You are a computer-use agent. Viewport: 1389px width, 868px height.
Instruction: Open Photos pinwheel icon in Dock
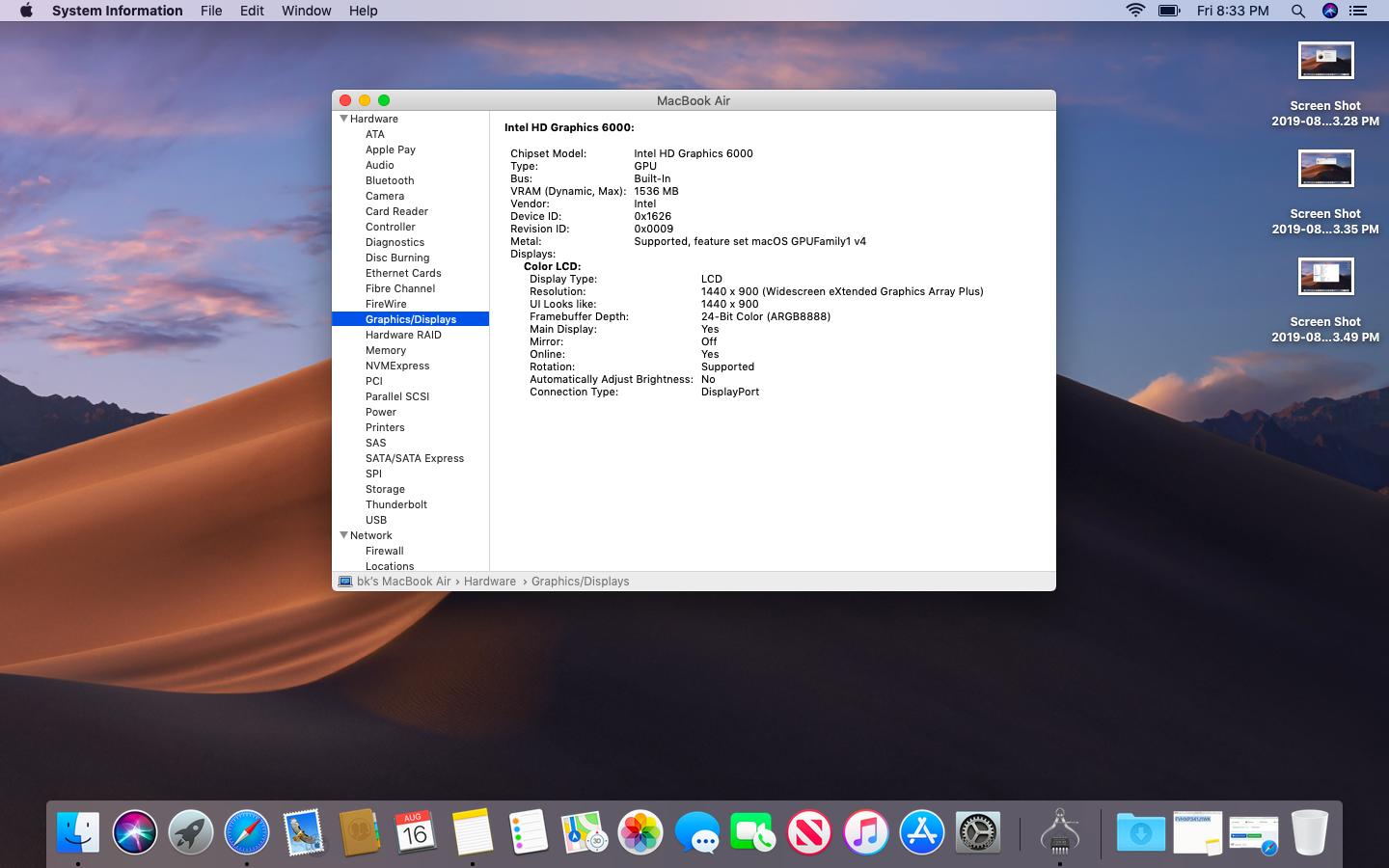[640, 831]
